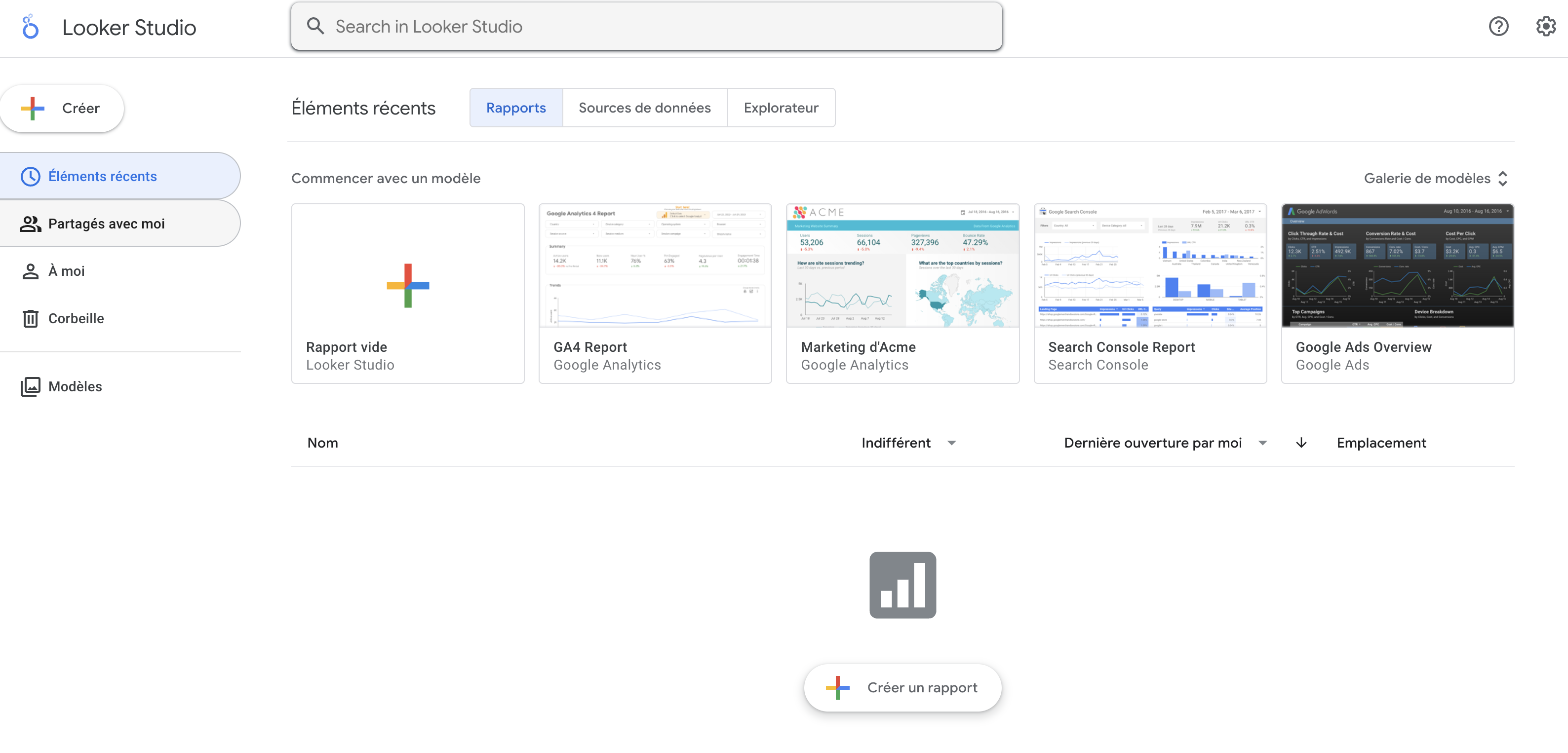This screenshot has height=753, width=1568.
Task: Go to Partagés avec moi
Action: 106,224
